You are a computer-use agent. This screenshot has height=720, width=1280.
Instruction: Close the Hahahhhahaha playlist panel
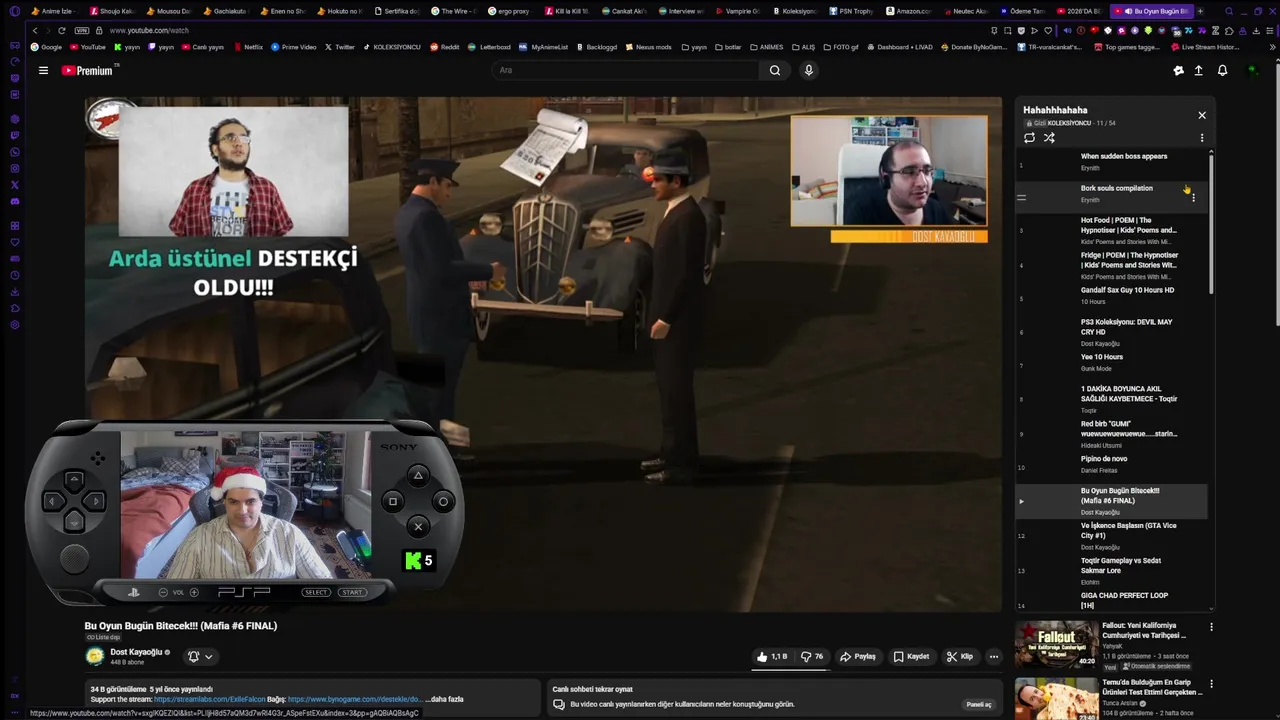coord(1202,115)
